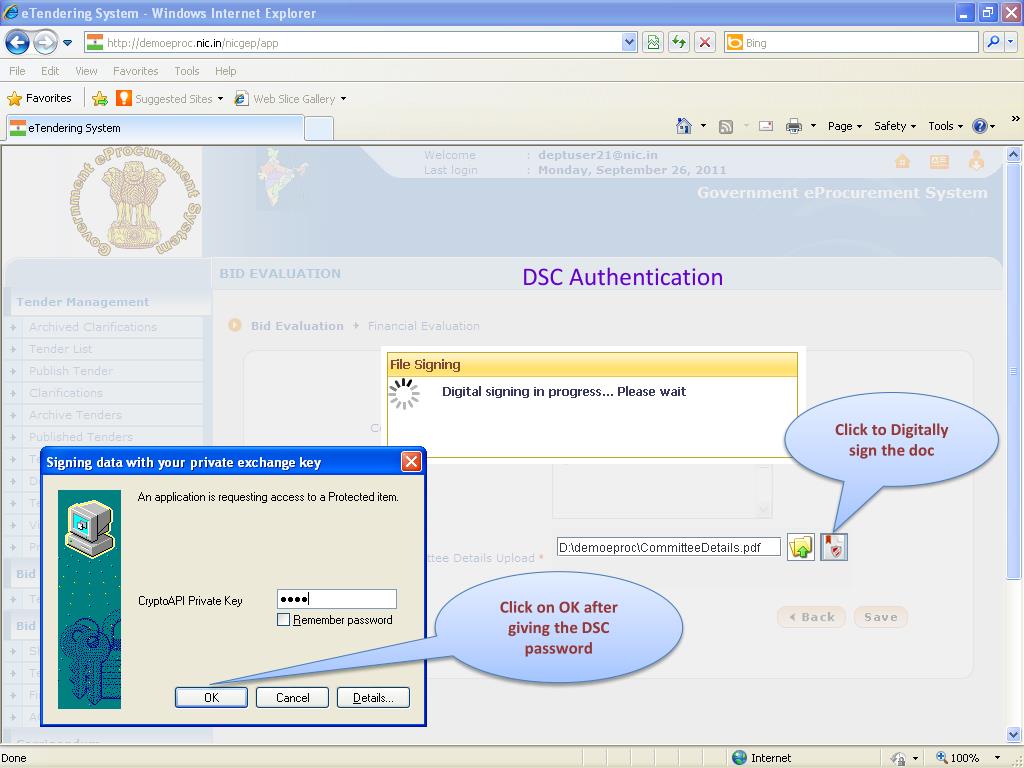Click the browse file folder icon
This screenshot has height=768, width=1024.
(801, 547)
